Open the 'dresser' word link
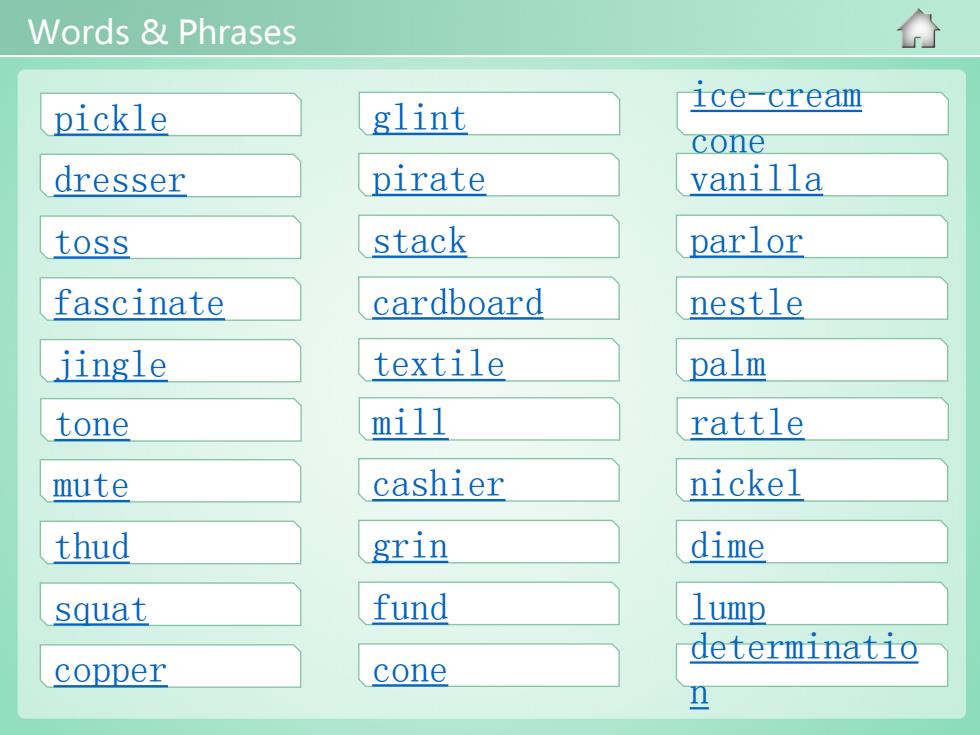The image size is (980, 735). 120,179
